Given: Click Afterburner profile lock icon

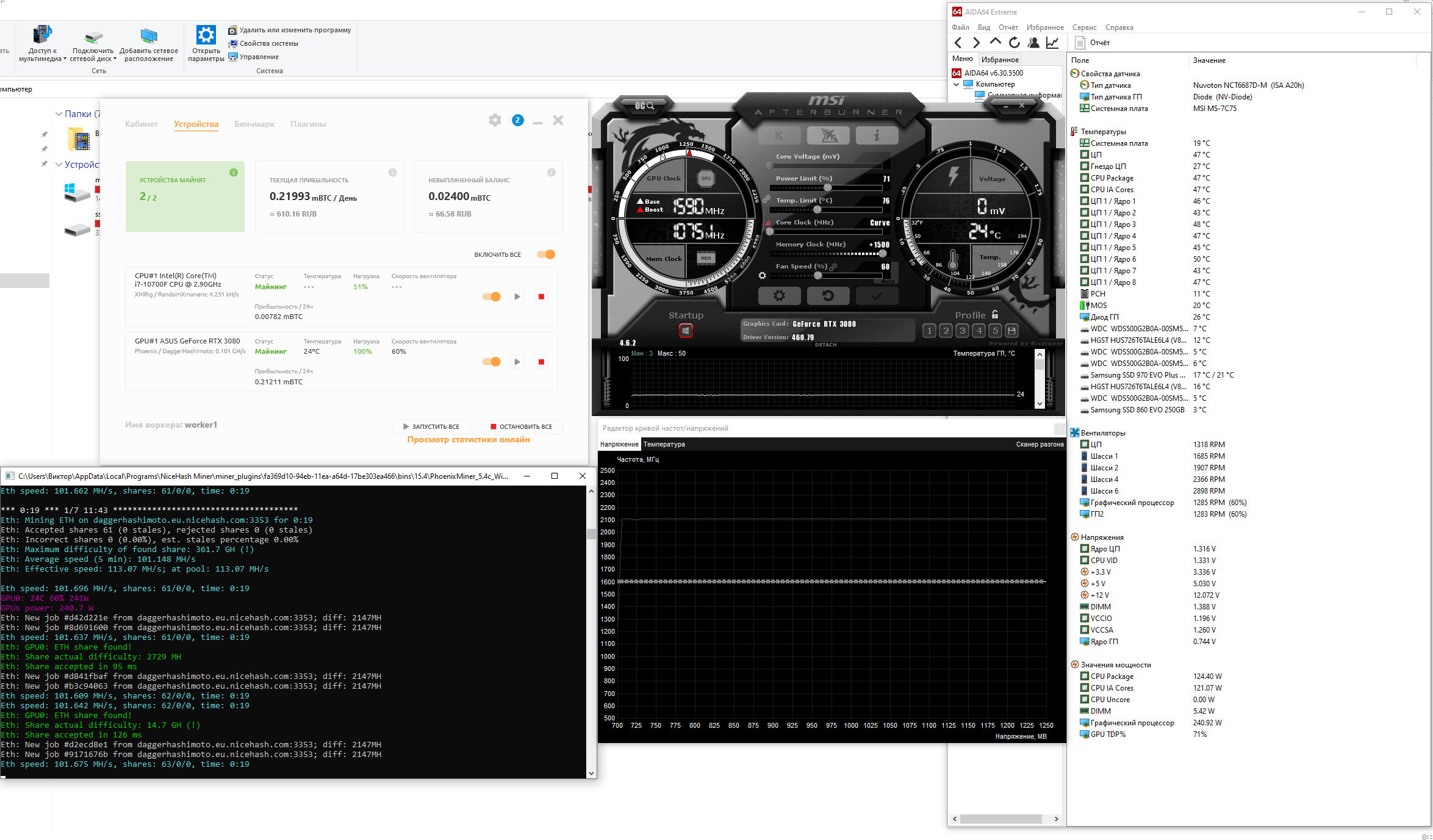Looking at the screenshot, I should 995,315.
